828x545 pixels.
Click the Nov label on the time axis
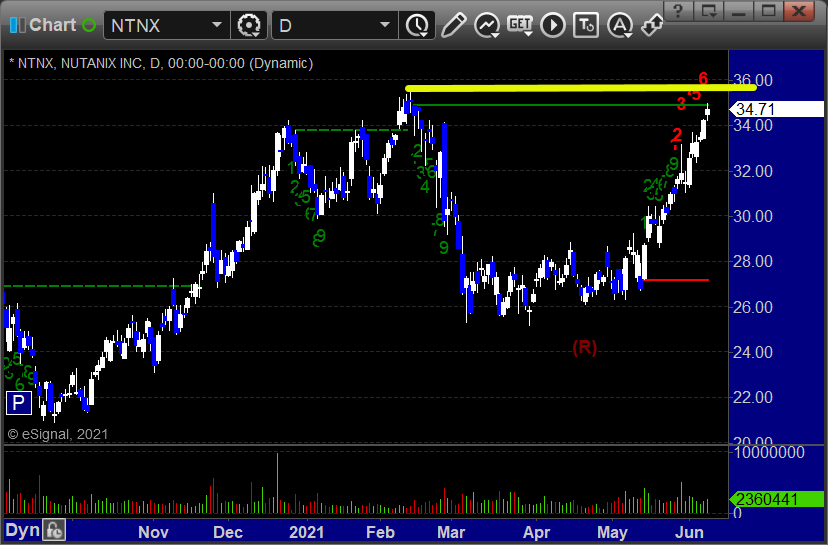[153, 532]
